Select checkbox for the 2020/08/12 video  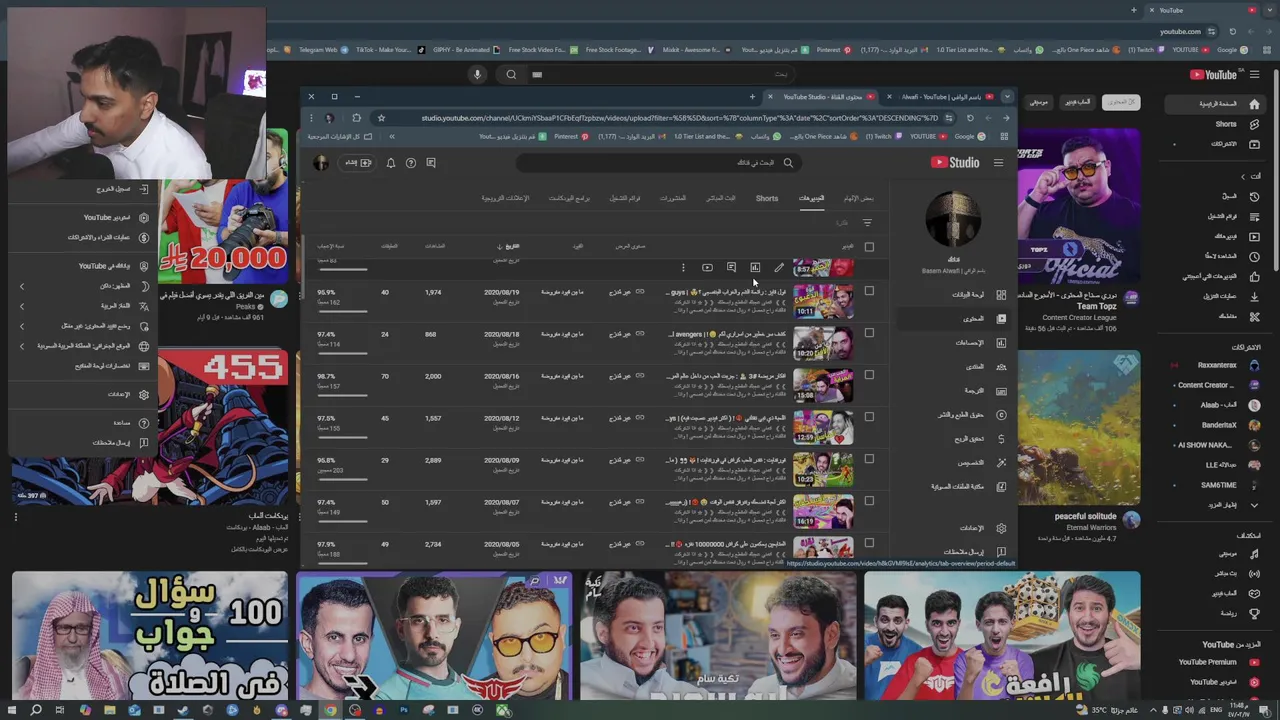tap(869, 418)
